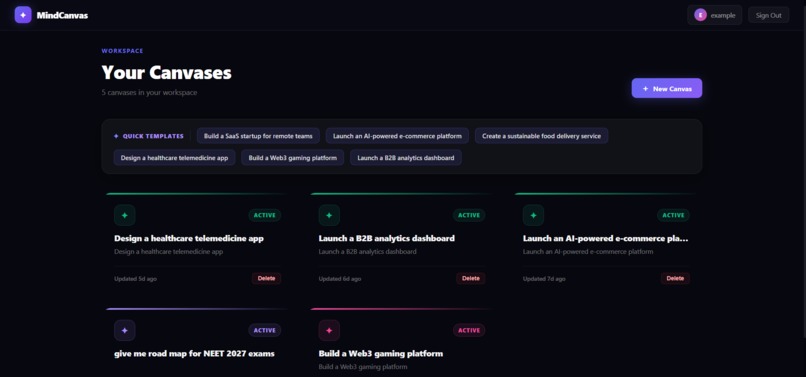Open Design a healthcare telemedicine app canvas title
Viewport: 806px width, 377px height.
coord(189,239)
